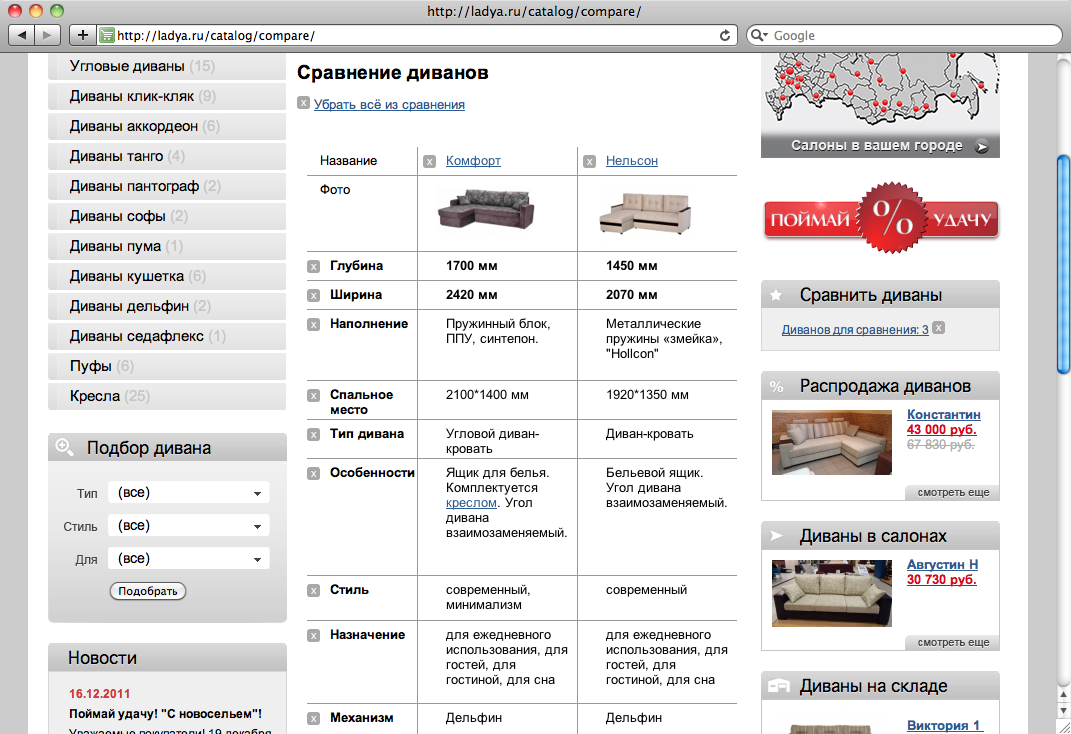Open the Нельсон sofa link
Screen dimensions: 1071x734
click(x=632, y=160)
